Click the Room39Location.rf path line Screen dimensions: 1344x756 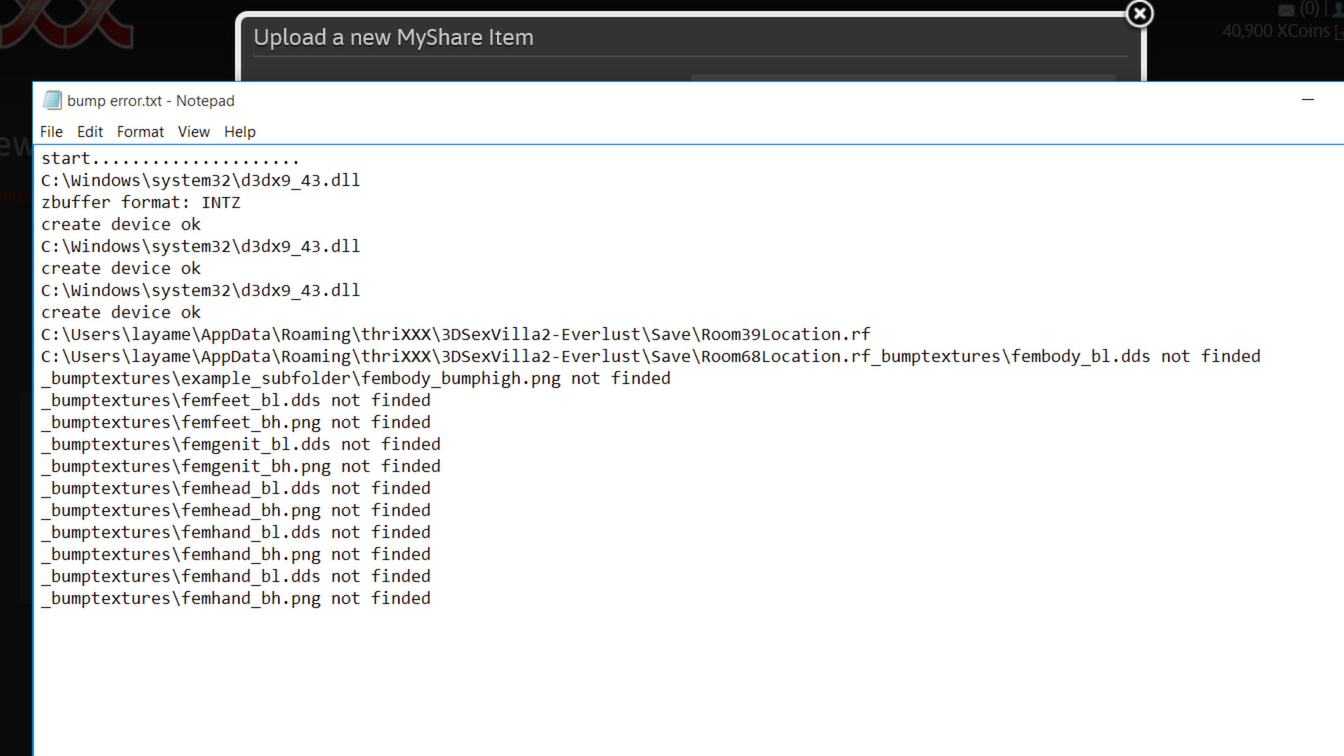456,334
